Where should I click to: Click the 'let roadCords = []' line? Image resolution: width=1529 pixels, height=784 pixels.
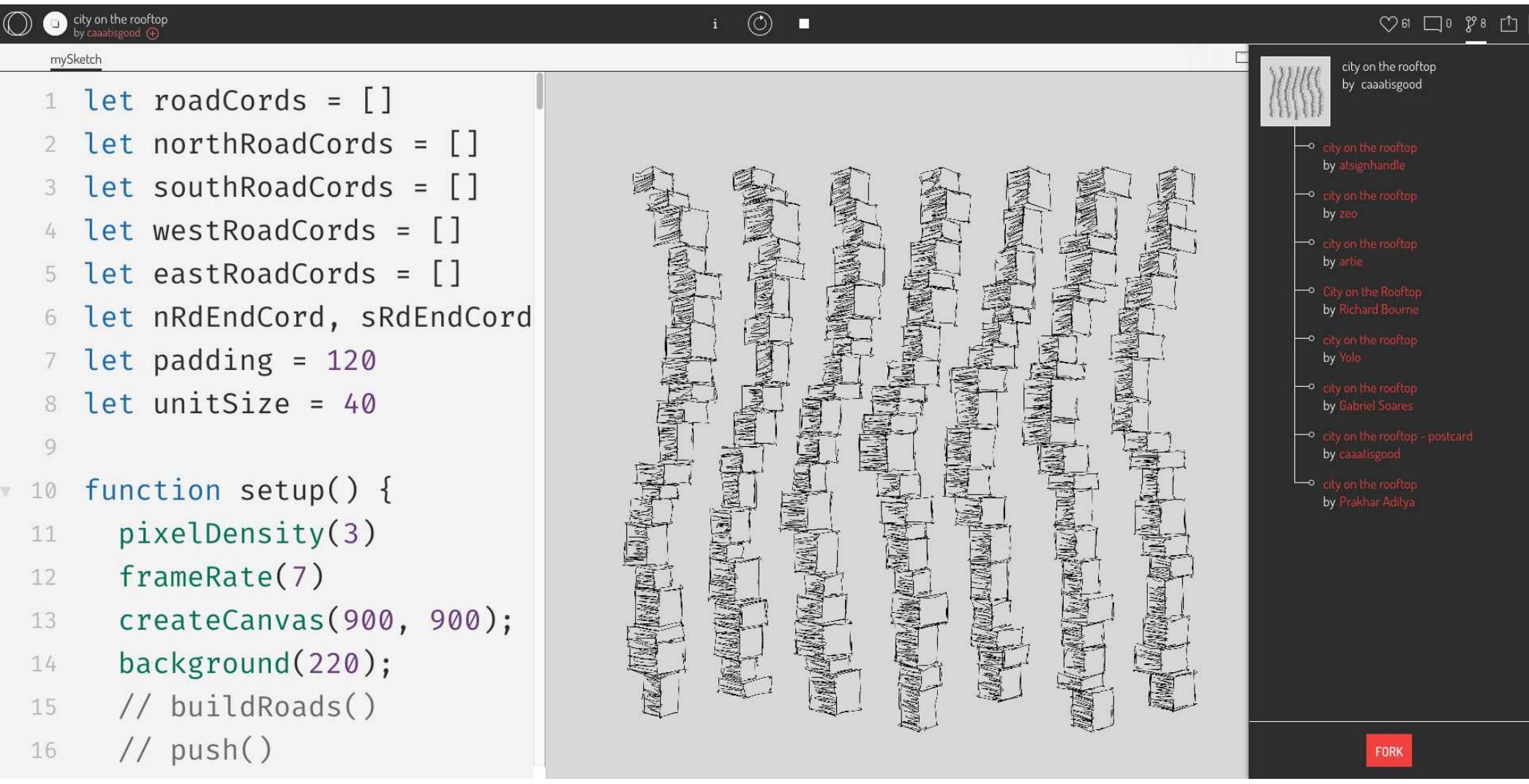[x=238, y=101]
